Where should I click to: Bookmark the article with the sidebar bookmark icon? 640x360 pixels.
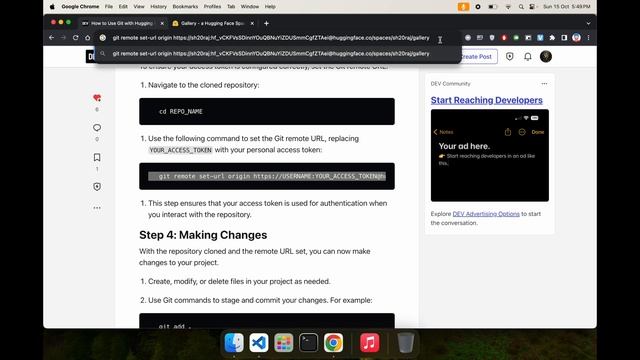pos(97,157)
